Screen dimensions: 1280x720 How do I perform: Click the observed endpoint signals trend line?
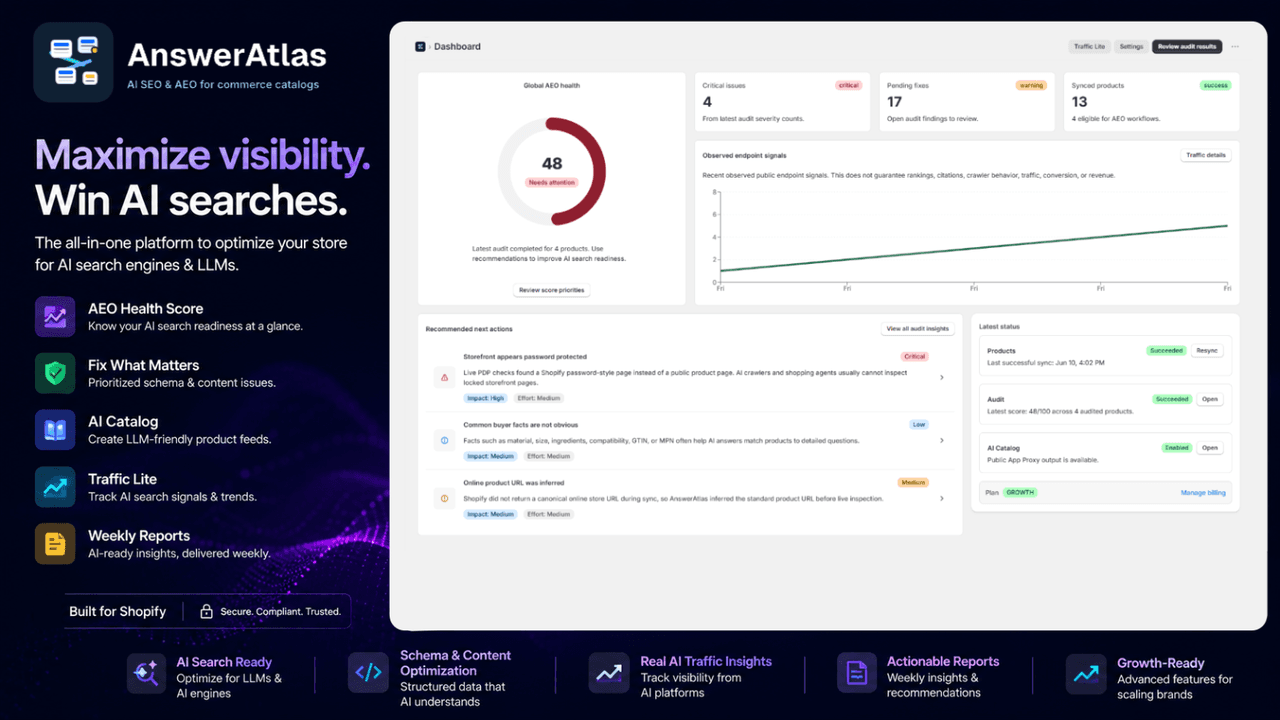[973, 248]
